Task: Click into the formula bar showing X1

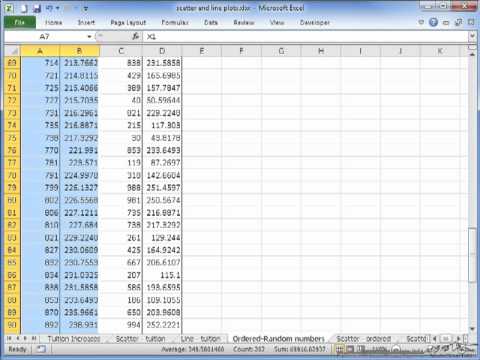Action: pos(305,36)
